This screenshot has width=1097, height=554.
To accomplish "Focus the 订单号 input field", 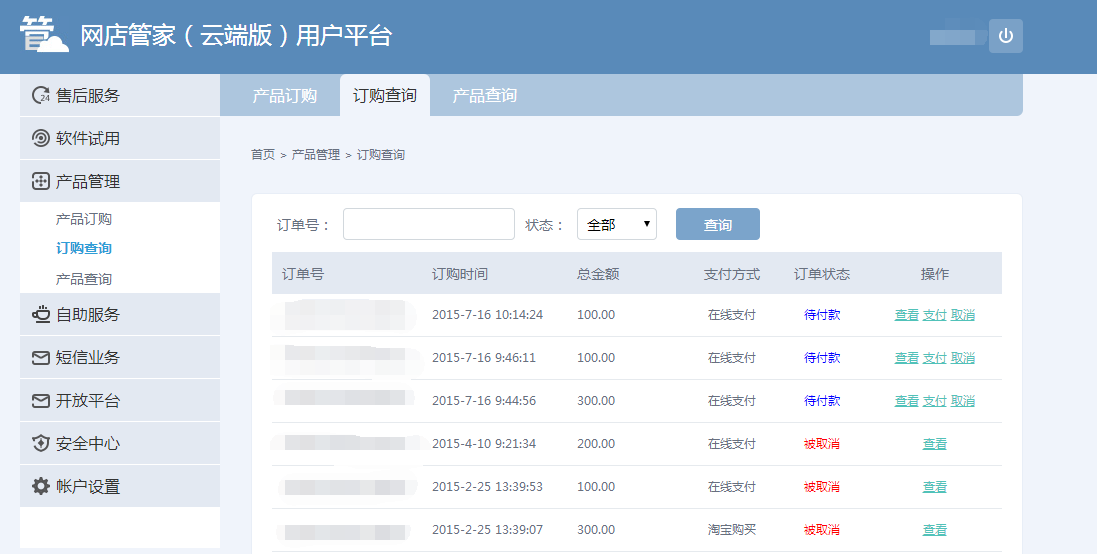I will coord(428,225).
